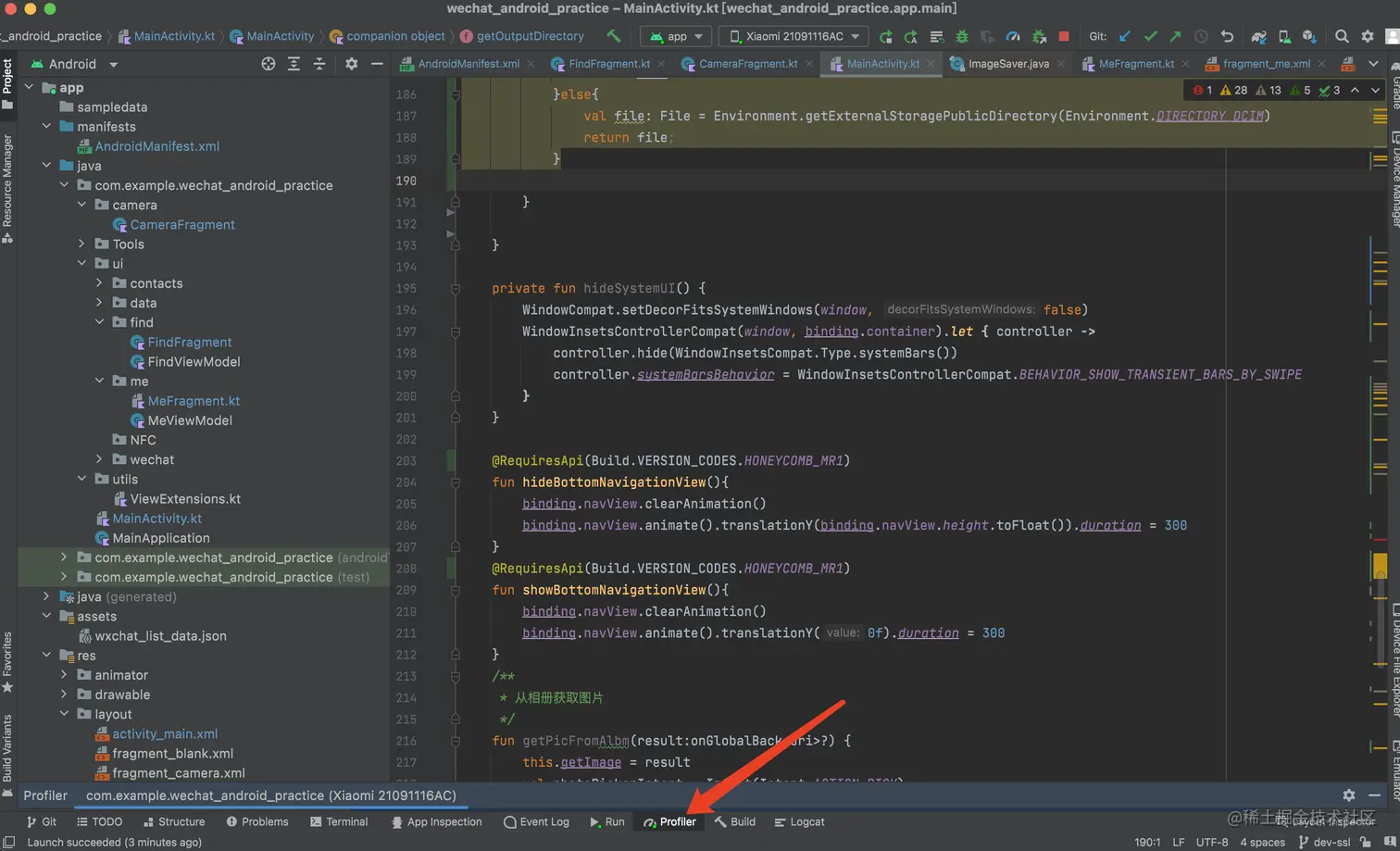Switch to the MeFragment.kt editor tab

coord(1135,64)
